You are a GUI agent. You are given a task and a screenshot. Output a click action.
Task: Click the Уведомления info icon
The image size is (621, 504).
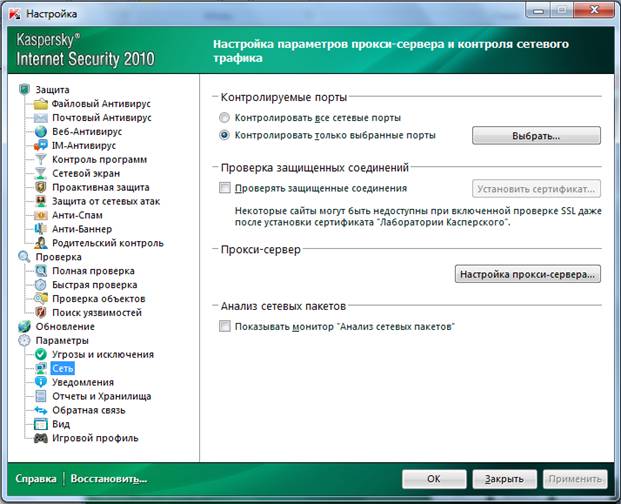tap(41, 382)
